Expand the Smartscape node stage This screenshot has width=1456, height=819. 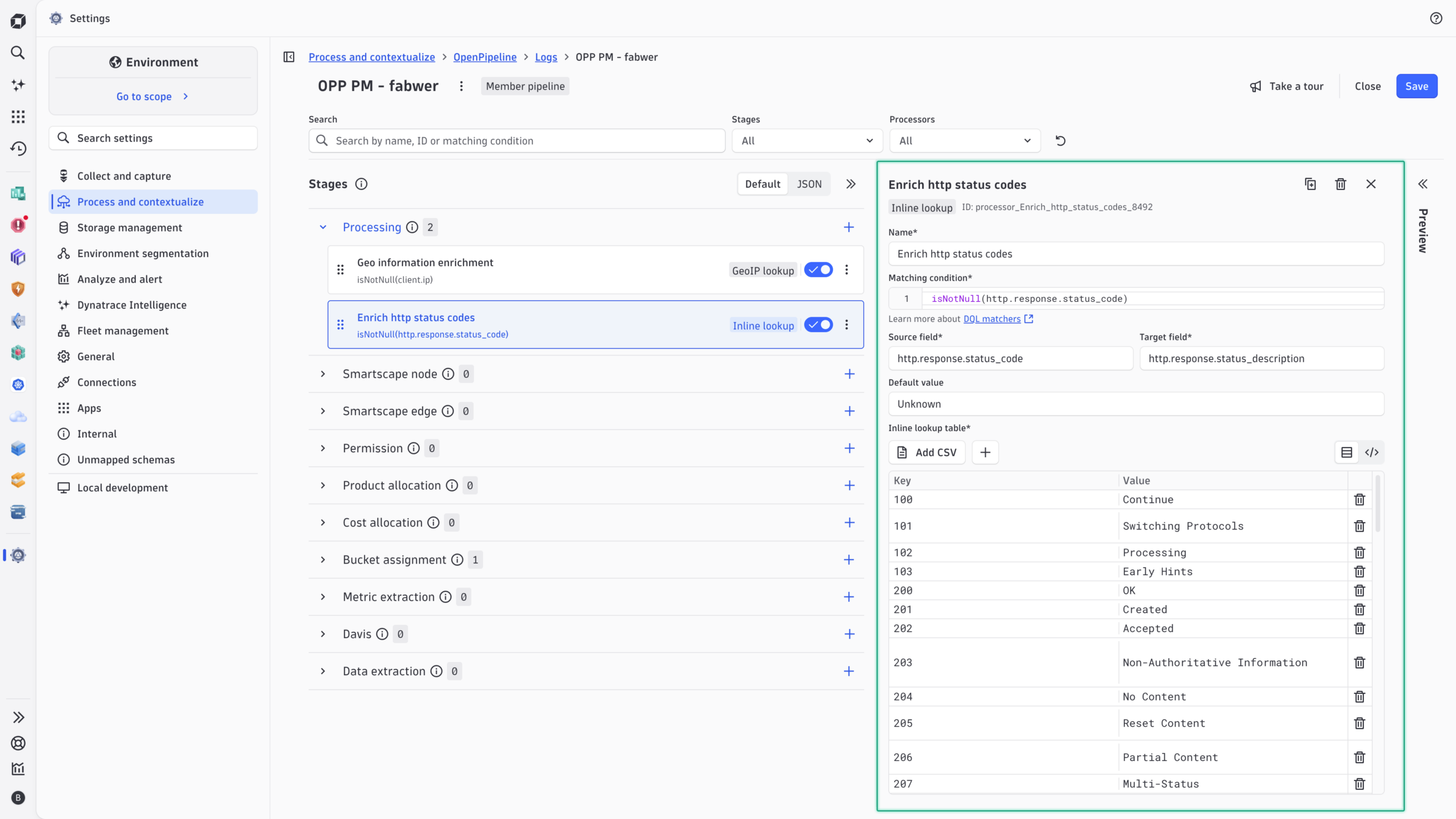tap(323, 374)
